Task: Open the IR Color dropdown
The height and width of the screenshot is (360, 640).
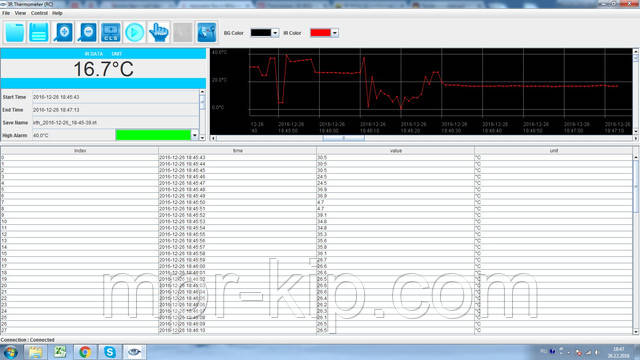Action: point(335,33)
